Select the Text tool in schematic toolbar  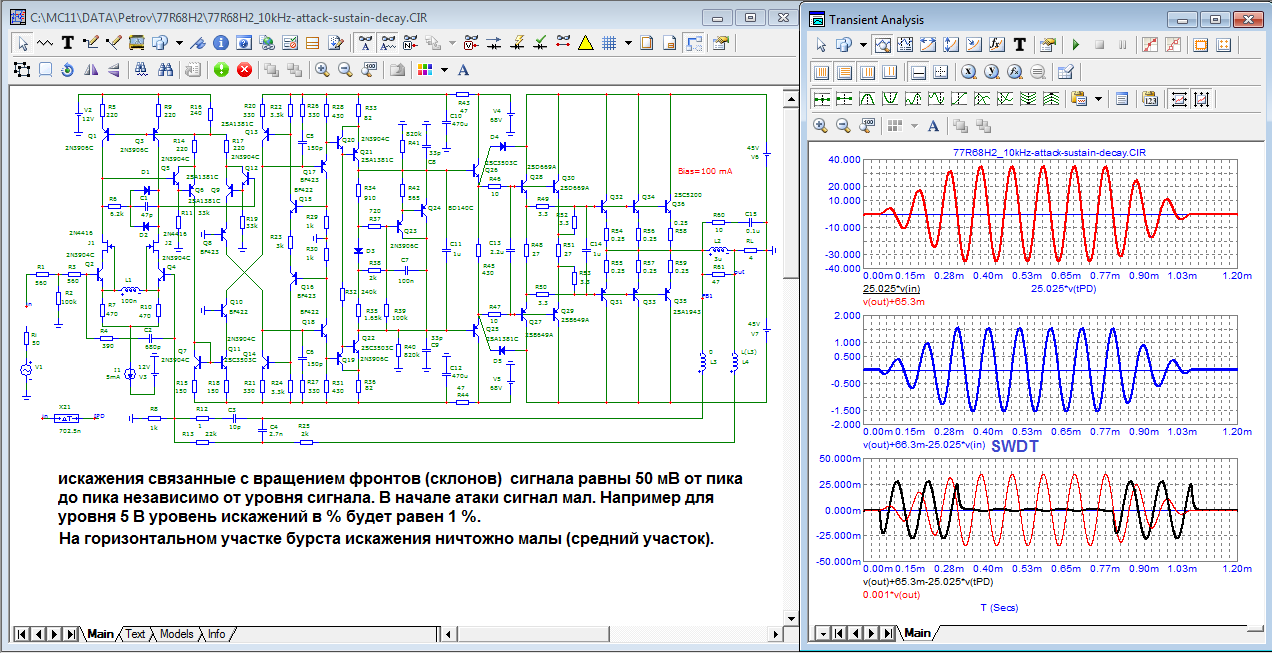(68, 43)
